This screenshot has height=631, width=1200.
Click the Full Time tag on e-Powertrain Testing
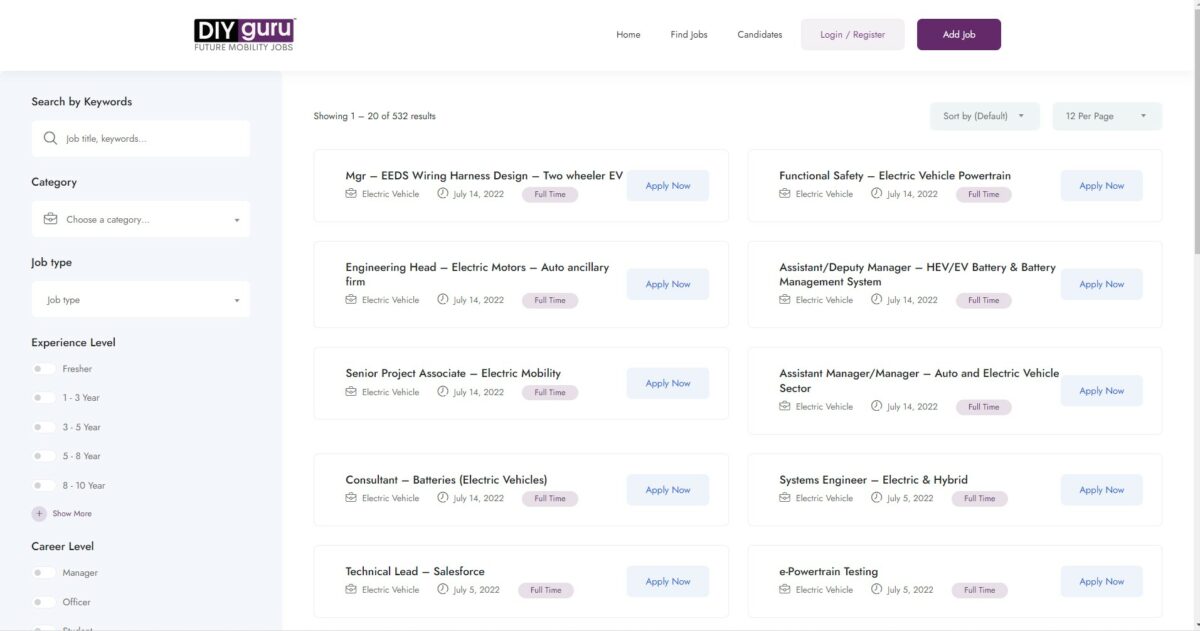pyautogui.click(x=980, y=590)
